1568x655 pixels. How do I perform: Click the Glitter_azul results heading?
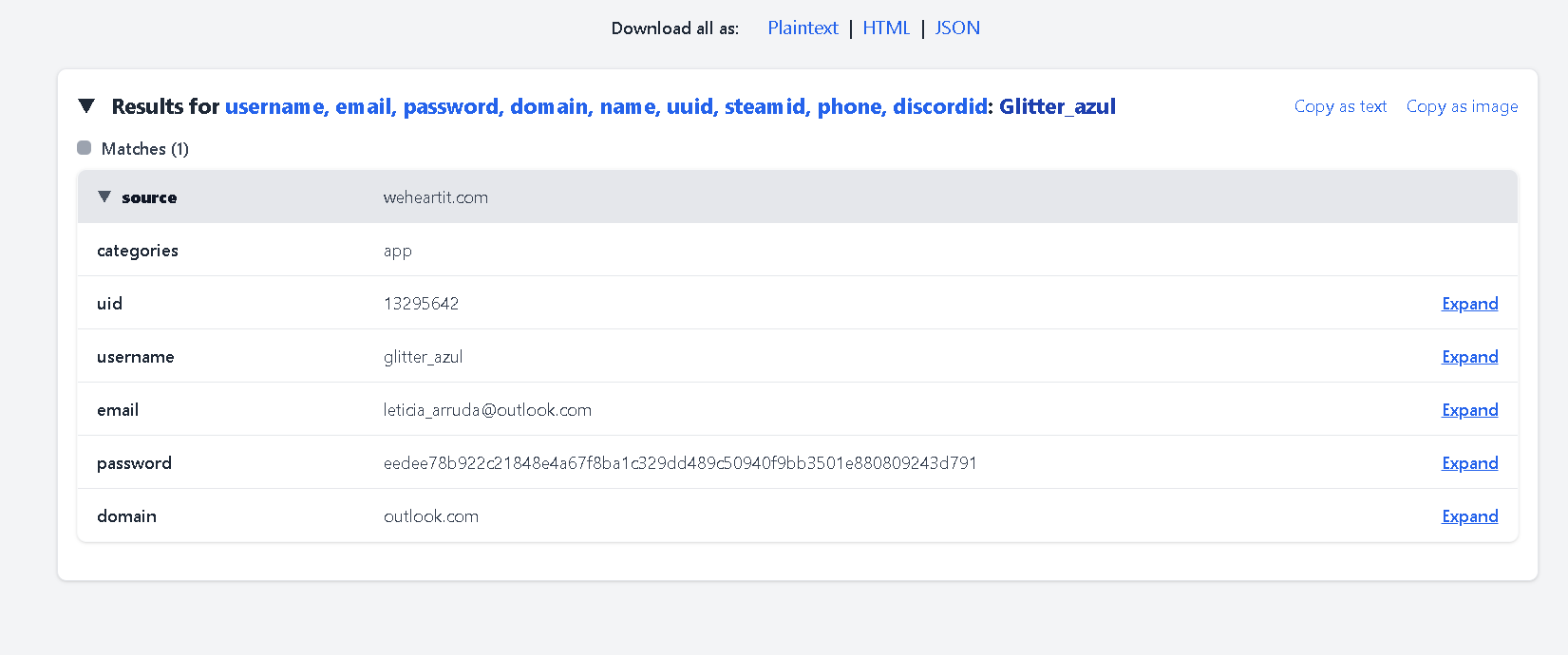pyautogui.click(x=1057, y=106)
